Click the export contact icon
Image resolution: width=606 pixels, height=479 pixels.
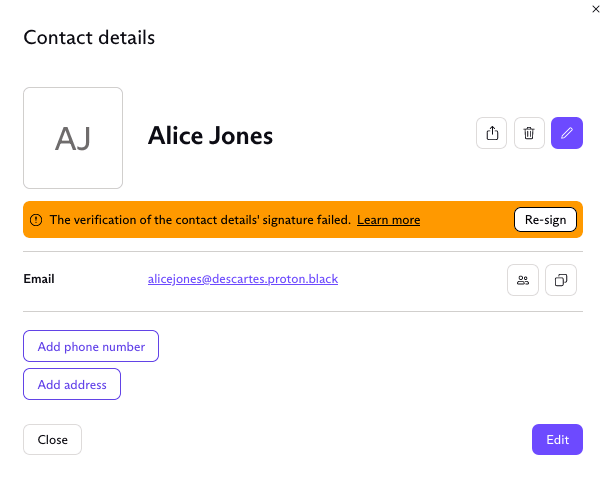pos(491,133)
